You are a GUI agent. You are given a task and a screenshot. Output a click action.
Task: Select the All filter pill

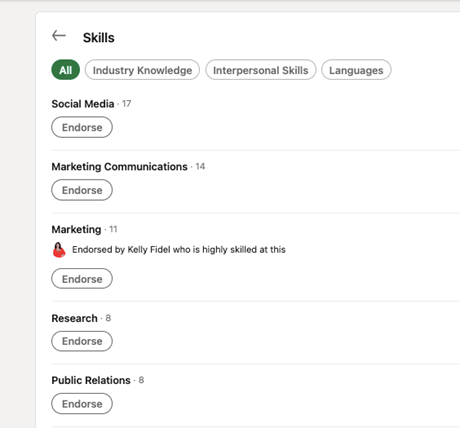coord(66,70)
